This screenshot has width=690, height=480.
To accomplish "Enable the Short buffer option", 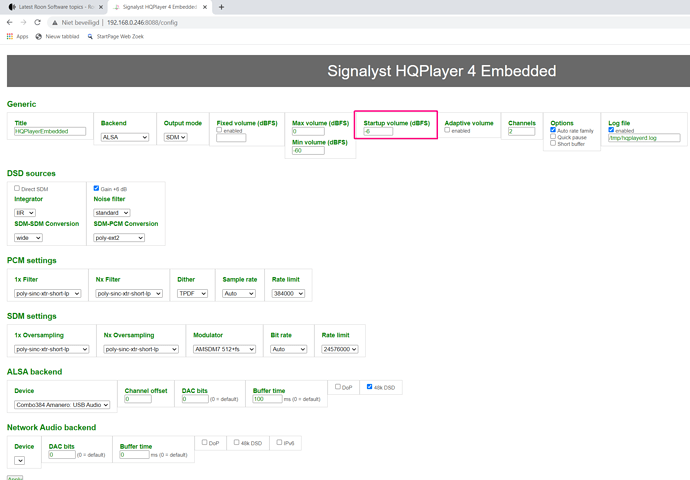I will [553, 143].
